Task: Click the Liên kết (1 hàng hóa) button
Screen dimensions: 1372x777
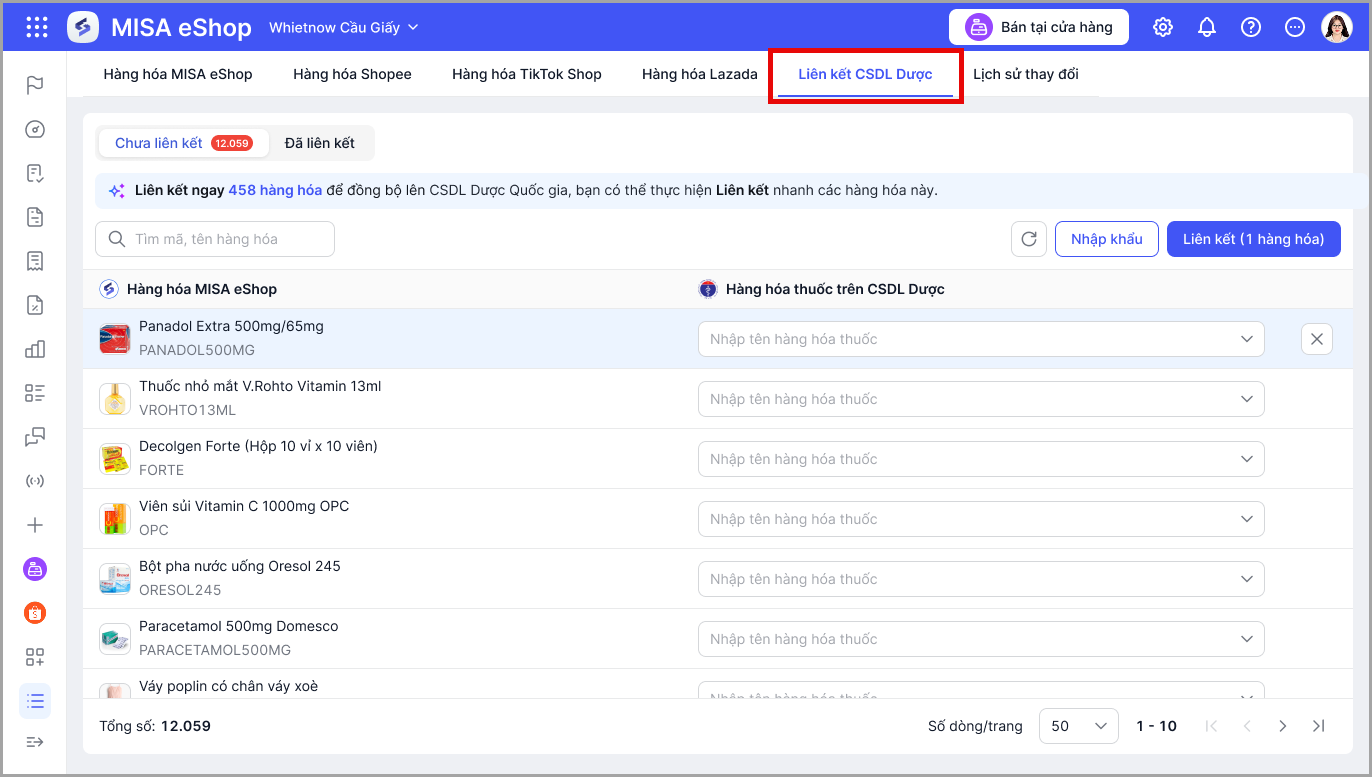Action: tap(1254, 239)
